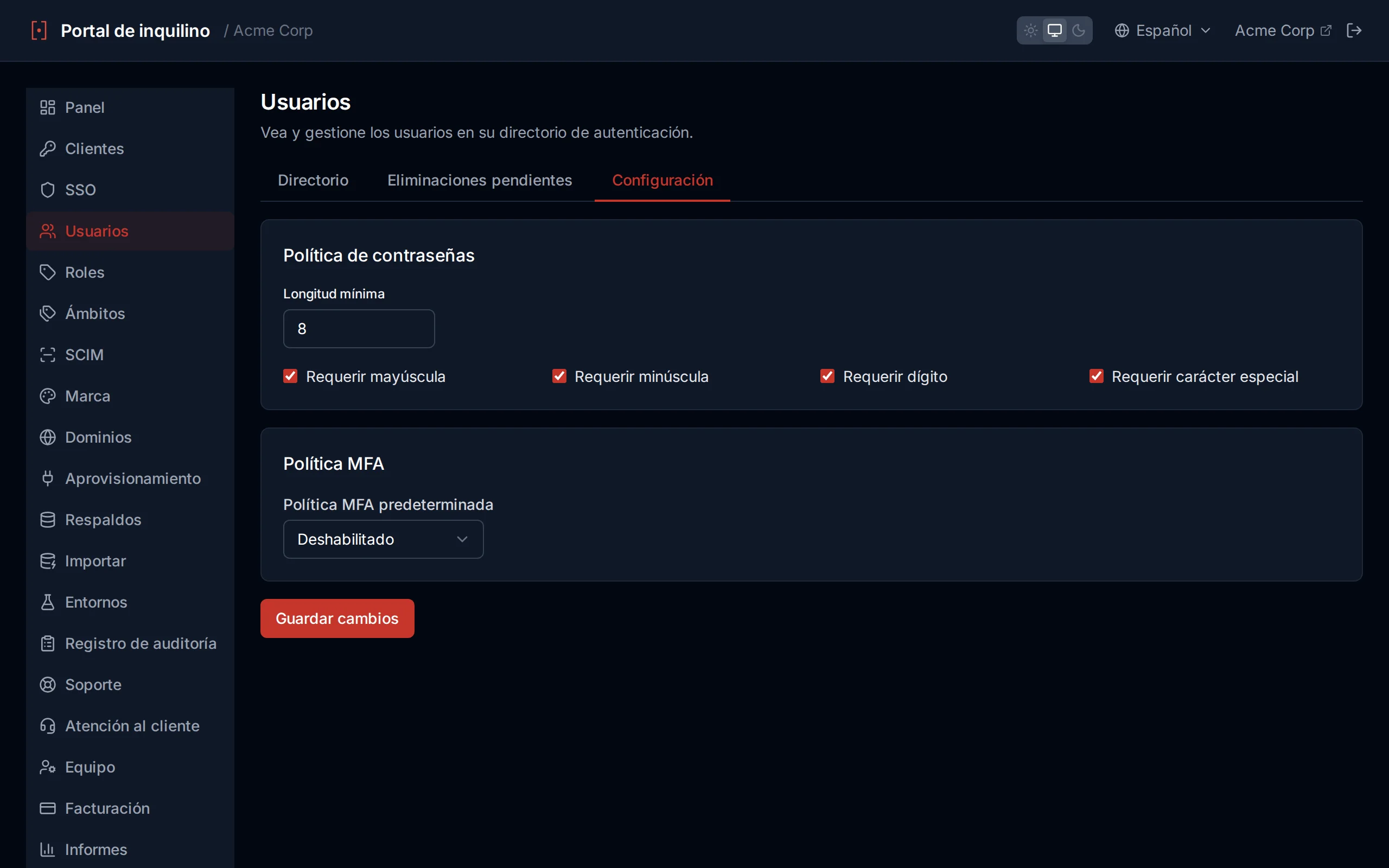Switch to Eliminaciones pendientes tab
Image resolution: width=1389 pixels, height=868 pixels.
click(479, 180)
